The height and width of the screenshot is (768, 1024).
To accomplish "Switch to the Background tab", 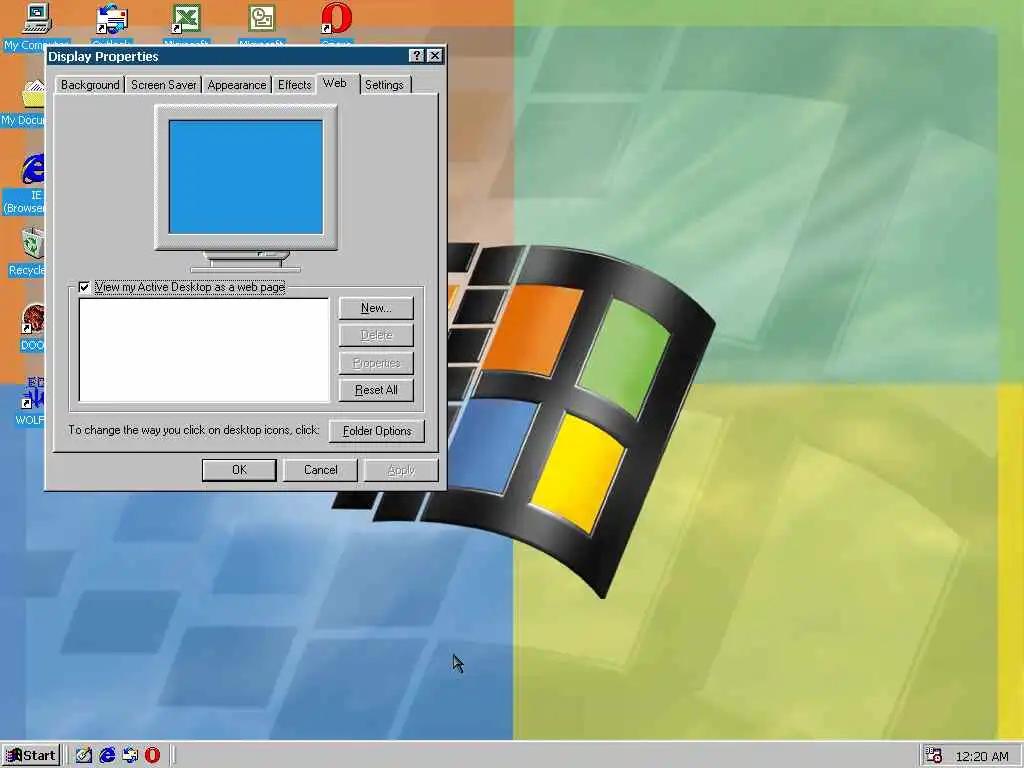I will pos(90,85).
